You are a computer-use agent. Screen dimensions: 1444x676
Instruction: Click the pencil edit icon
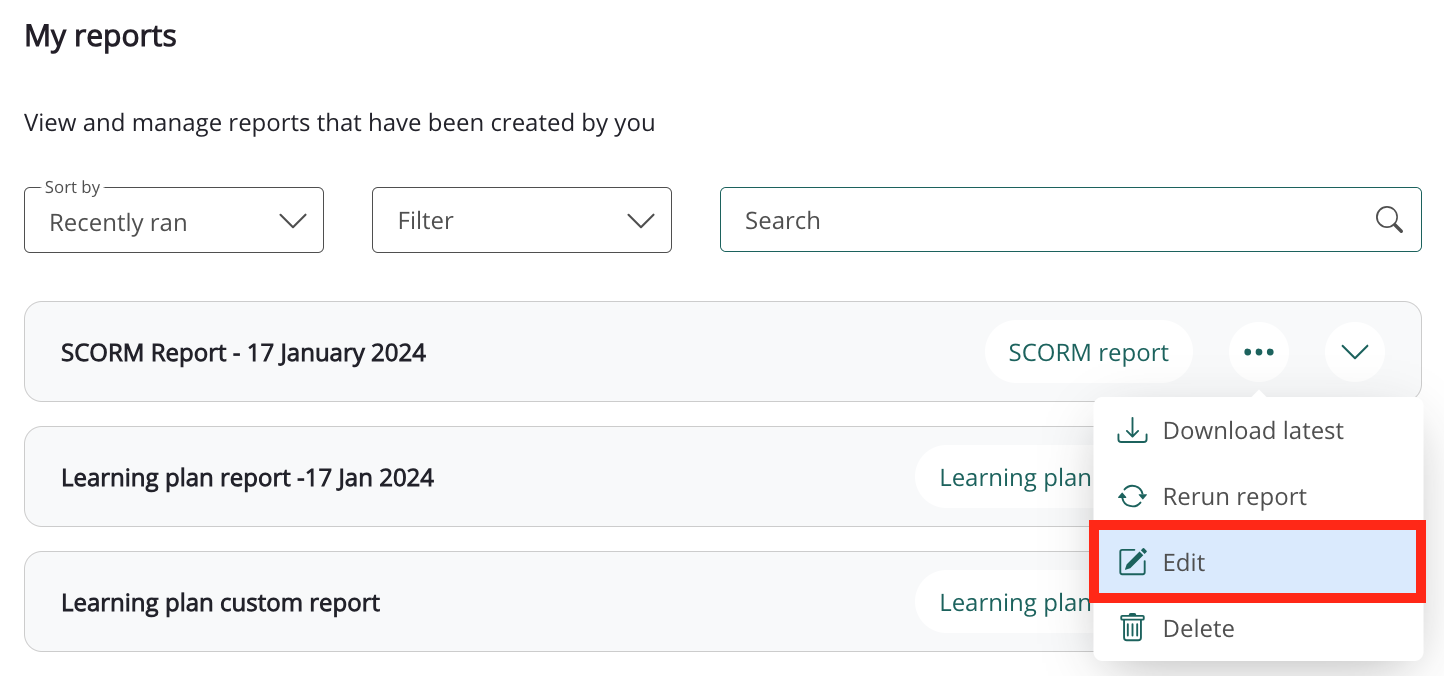coord(1132,562)
